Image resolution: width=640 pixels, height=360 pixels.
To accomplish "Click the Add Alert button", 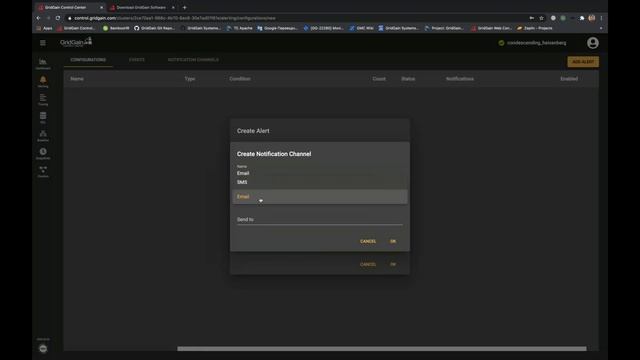I will 583,62.
